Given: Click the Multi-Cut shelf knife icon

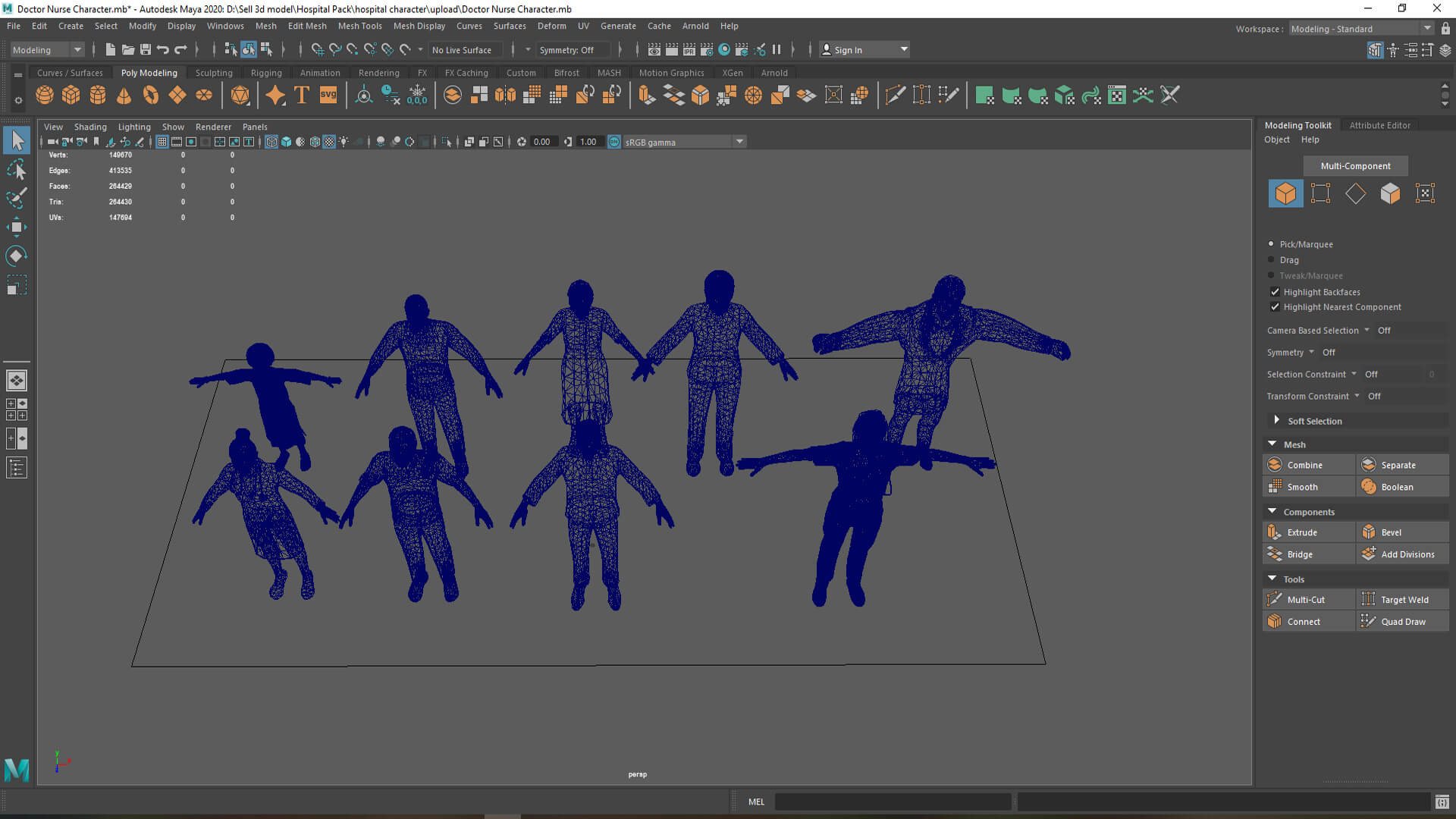Looking at the screenshot, I should [895, 95].
